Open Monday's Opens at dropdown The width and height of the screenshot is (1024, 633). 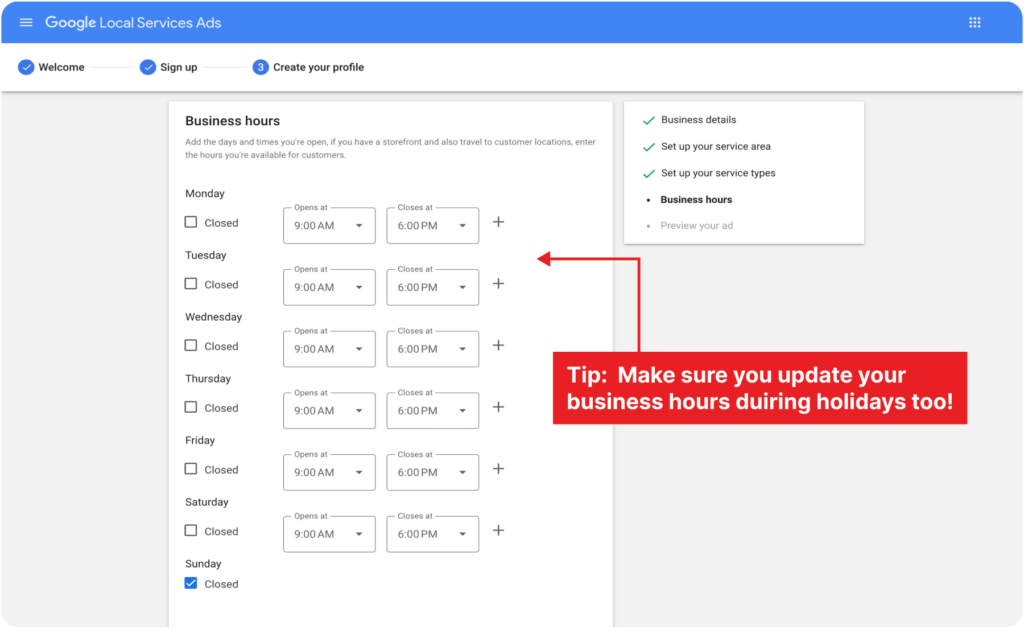coord(329,225)
